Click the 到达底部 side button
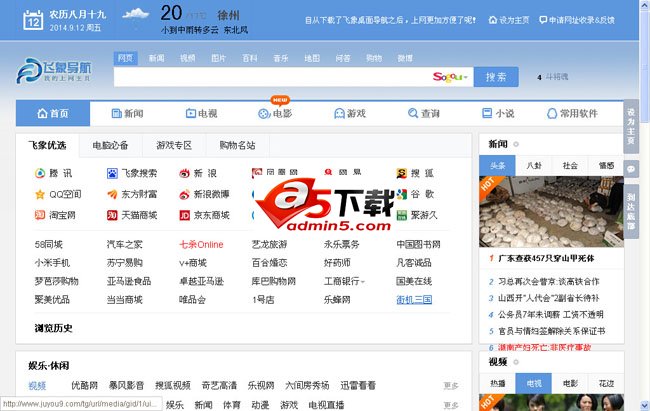 pyautogui.click(x=631, y=212)
